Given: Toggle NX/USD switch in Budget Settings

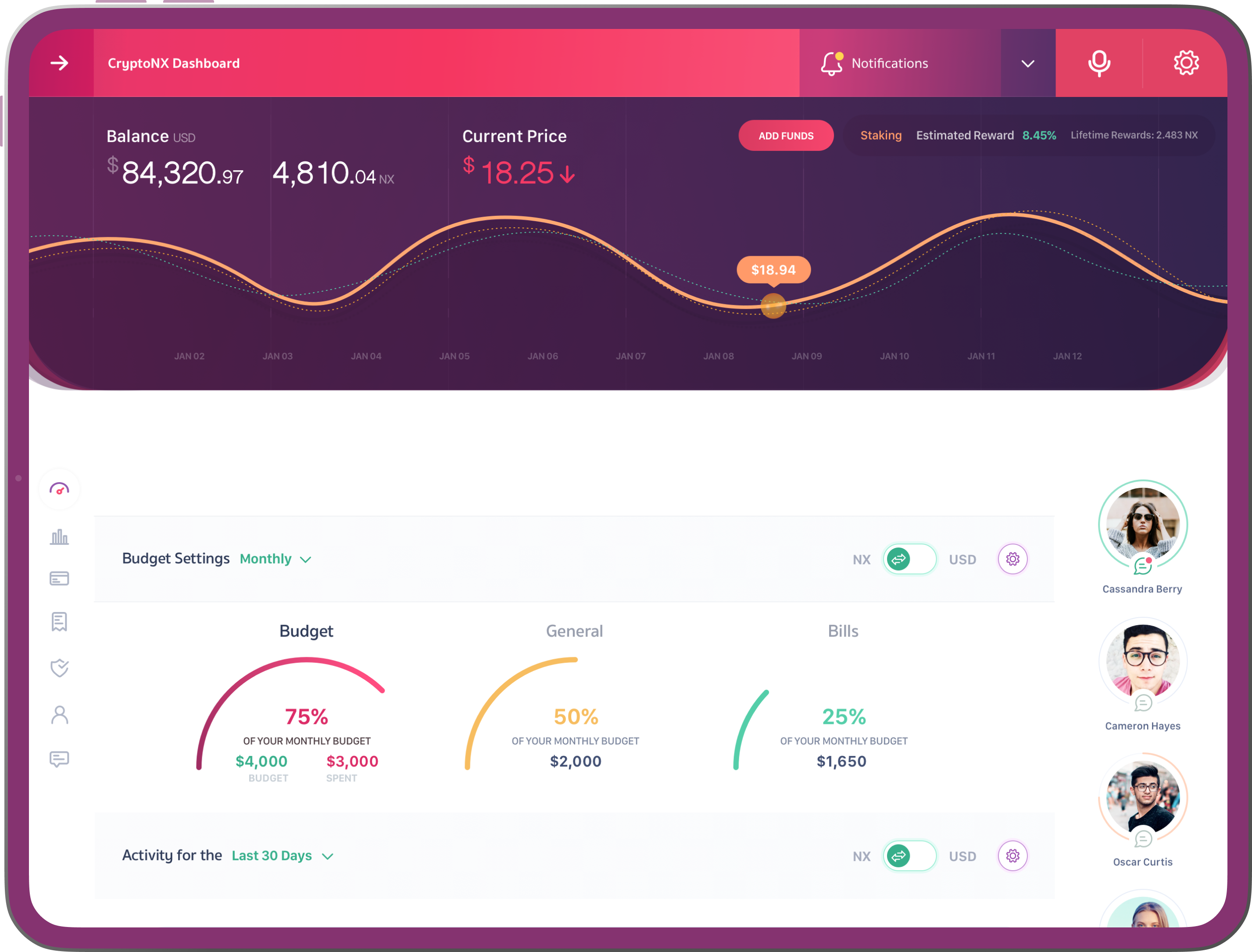Looking at the screenshot, I should (909, 559).
